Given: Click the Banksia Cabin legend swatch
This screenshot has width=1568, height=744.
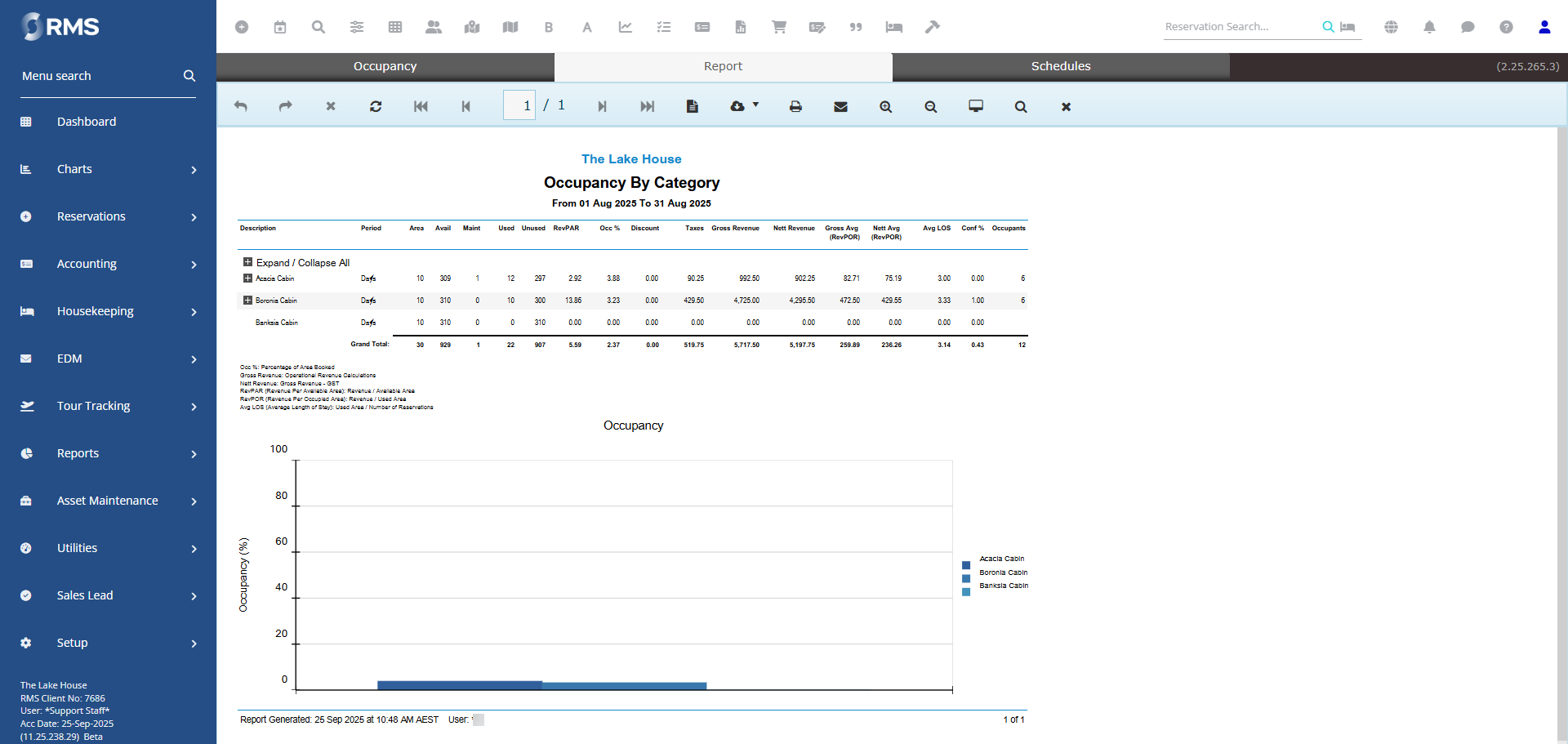Looking at the screenshot, I should (x=966, y=592).
